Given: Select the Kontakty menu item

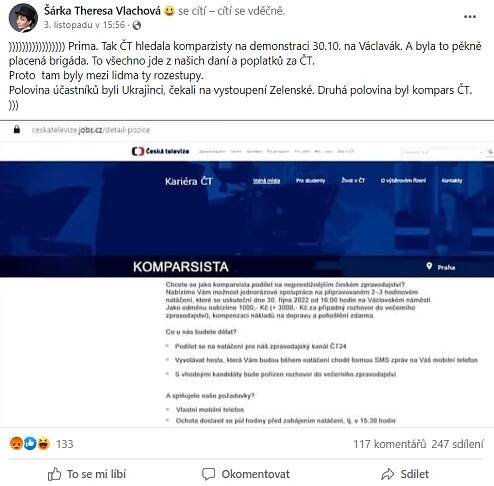Looking at the screenshot, I should (x=452, y=181).
